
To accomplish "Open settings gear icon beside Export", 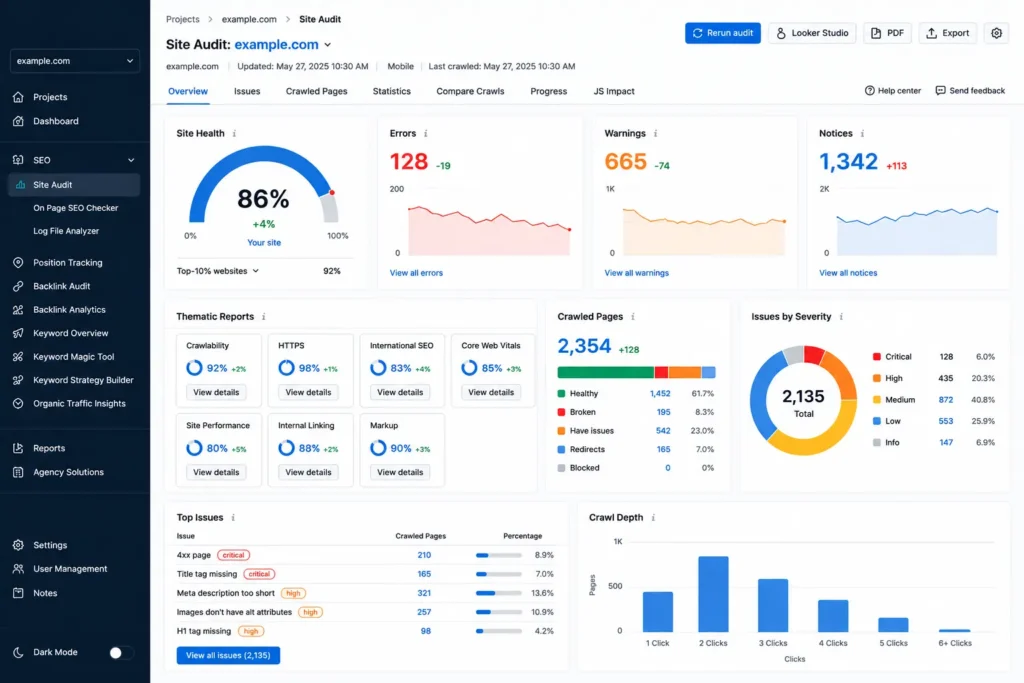I will (x=996, y=33).
